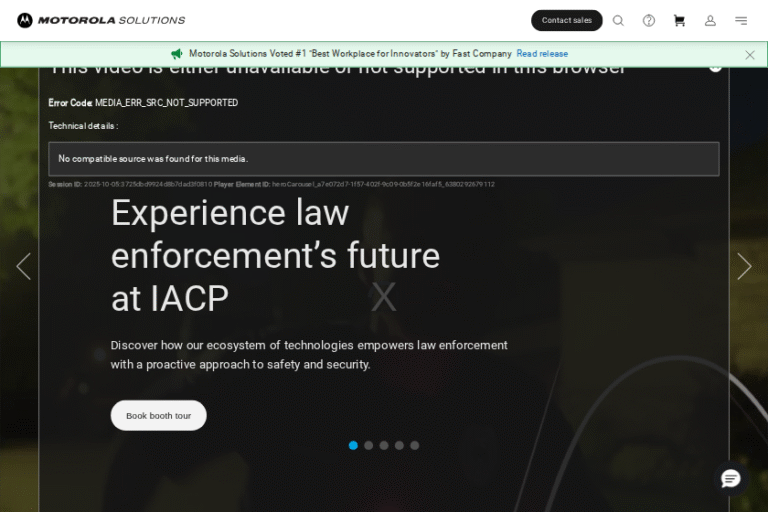Open the live chat bubble
This screenshot has width=768, height=512.
(731, 478)
